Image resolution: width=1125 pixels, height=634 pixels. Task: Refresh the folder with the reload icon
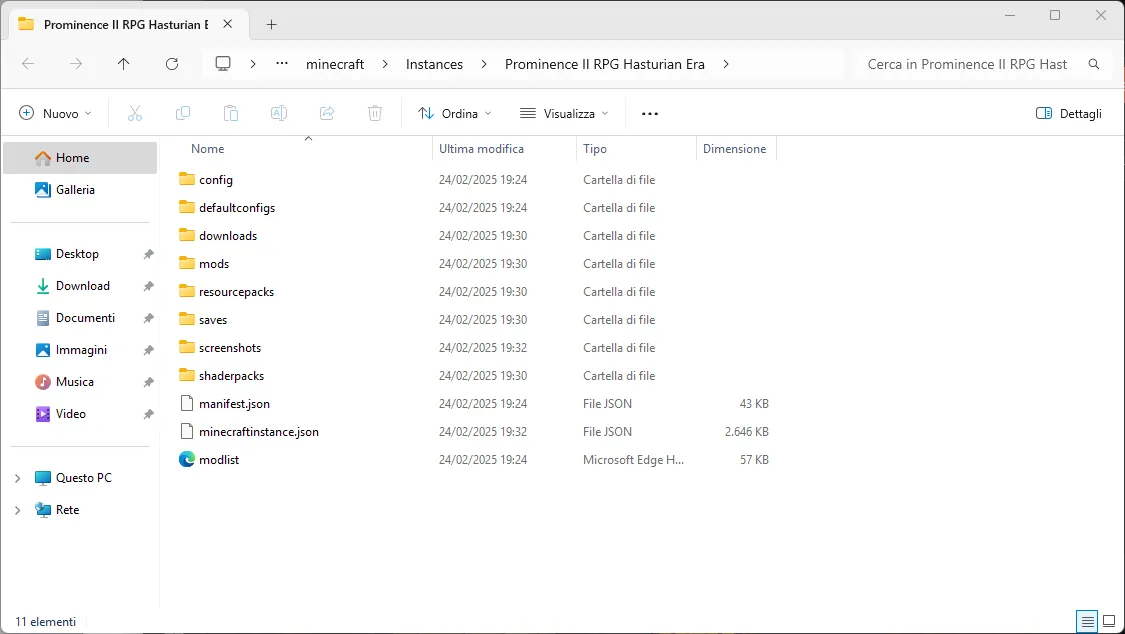click(172, 63)
